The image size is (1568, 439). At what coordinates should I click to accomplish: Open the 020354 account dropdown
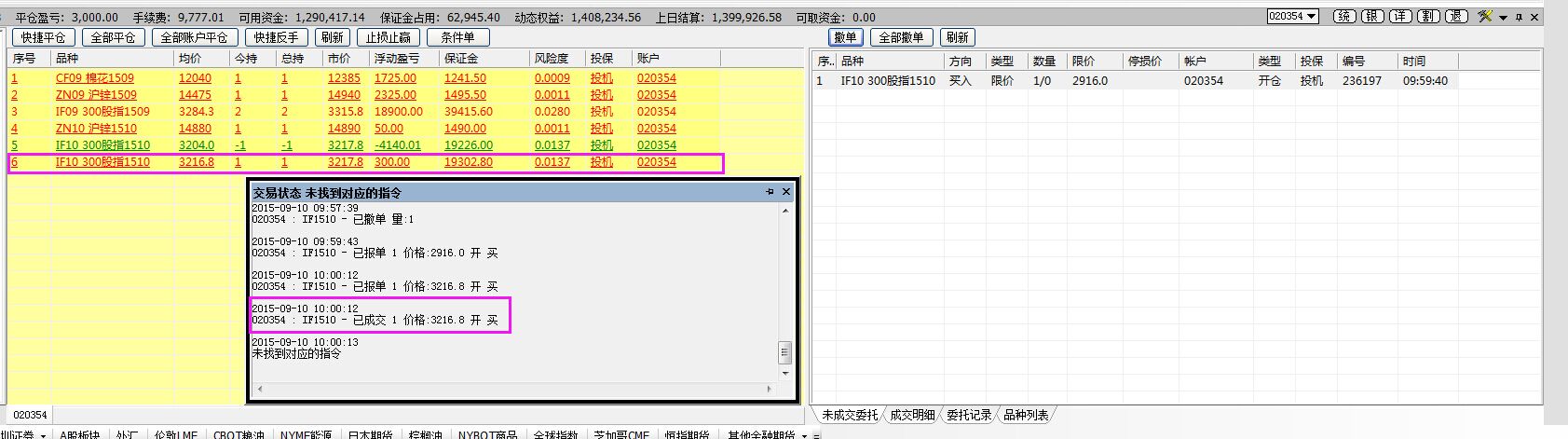(1292, 17)
